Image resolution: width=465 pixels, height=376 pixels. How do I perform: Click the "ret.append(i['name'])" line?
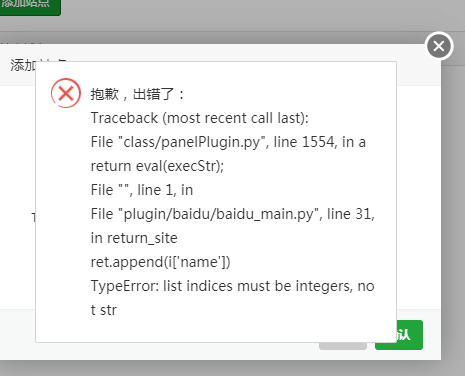[161, 262]
